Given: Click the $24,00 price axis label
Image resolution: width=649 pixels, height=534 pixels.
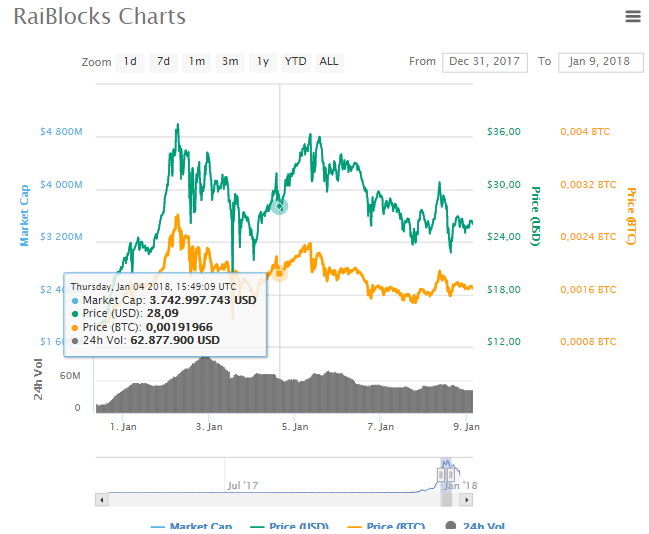Looking at the screenshot, I should pos(504,237).
